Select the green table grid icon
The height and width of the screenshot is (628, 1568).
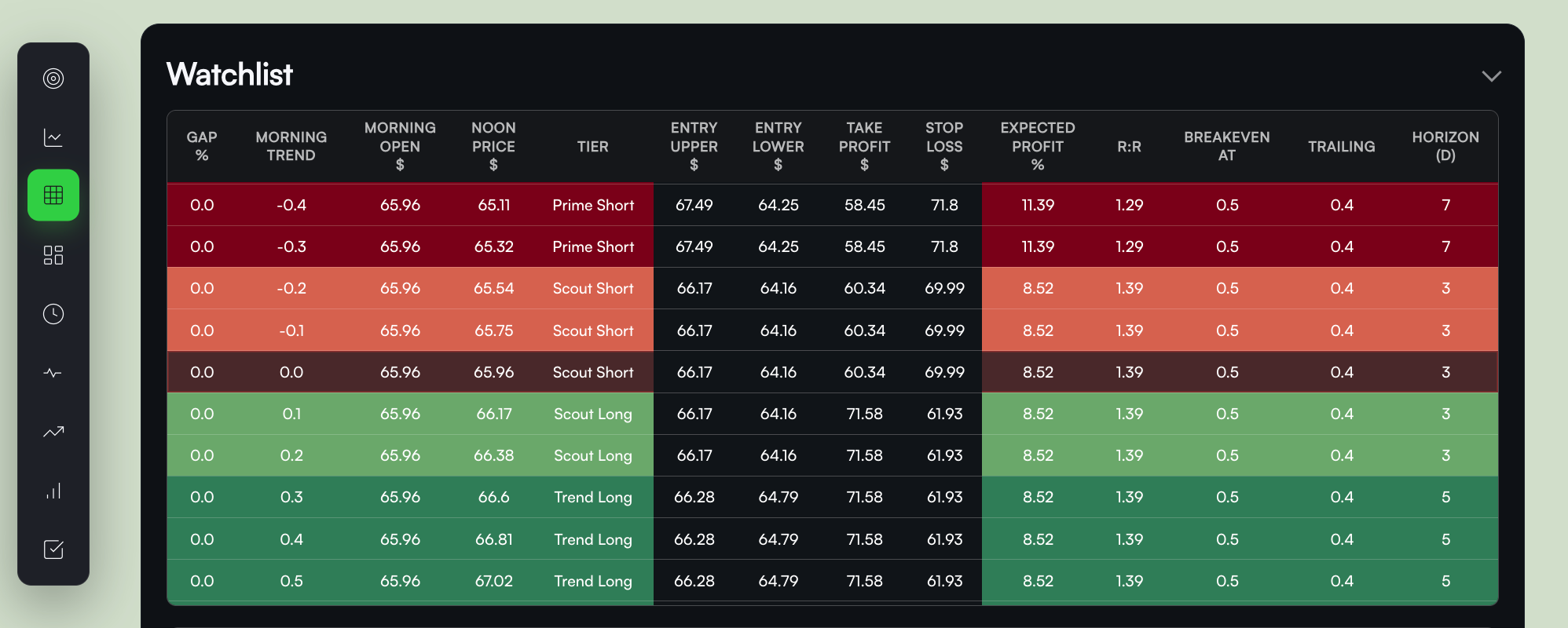53,195
